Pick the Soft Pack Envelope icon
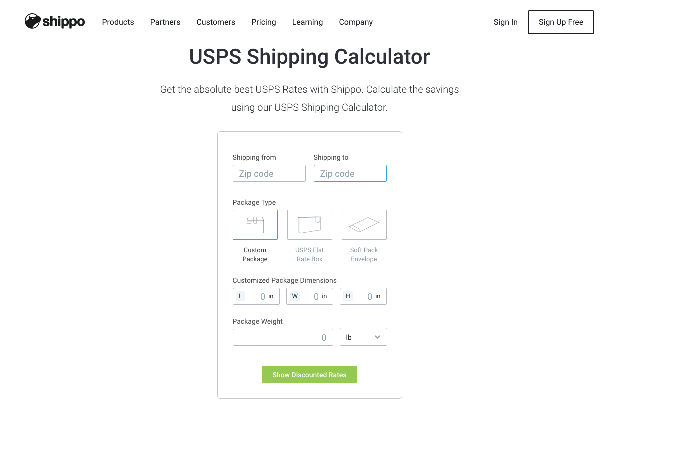The width and height of the screenshot is (674, 454). pyautogui.click(x=363, y=225)
